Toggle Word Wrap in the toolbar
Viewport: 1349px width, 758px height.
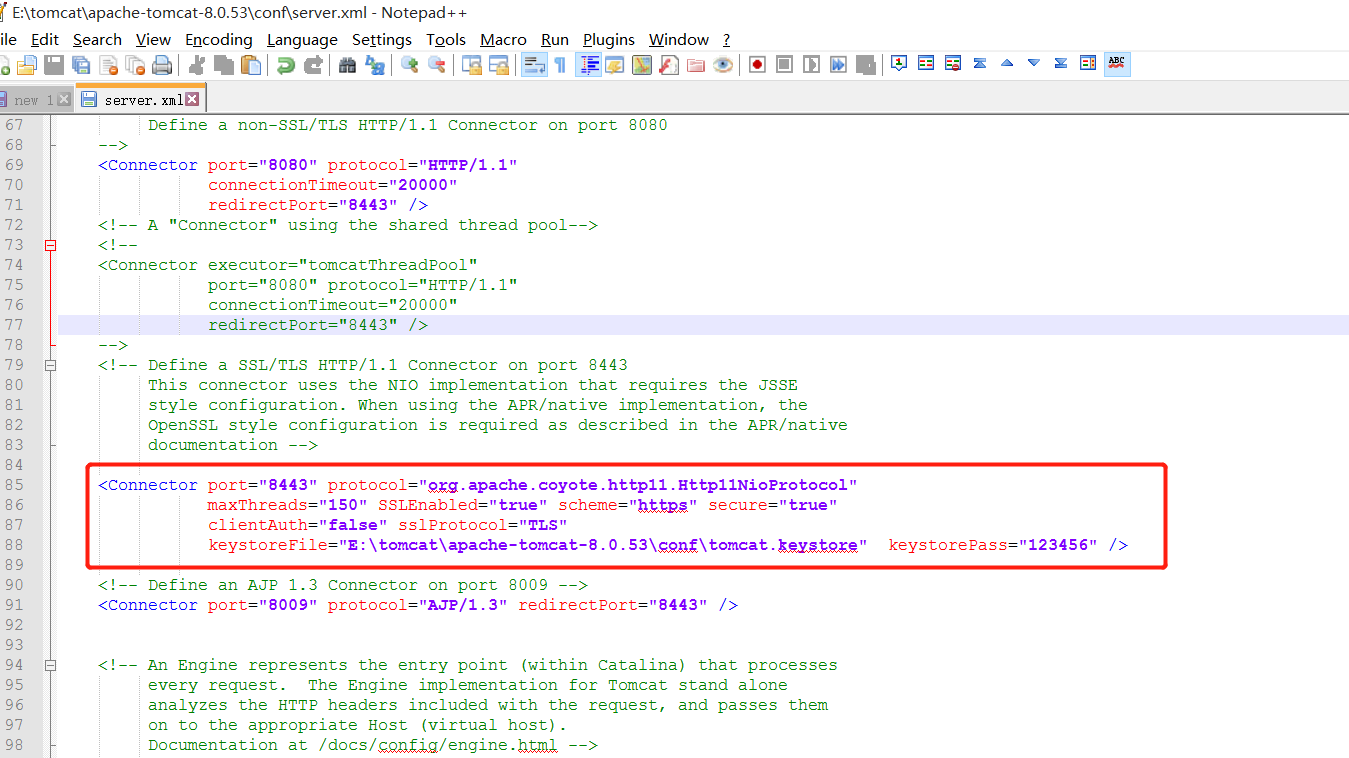[x=534, y=65]
